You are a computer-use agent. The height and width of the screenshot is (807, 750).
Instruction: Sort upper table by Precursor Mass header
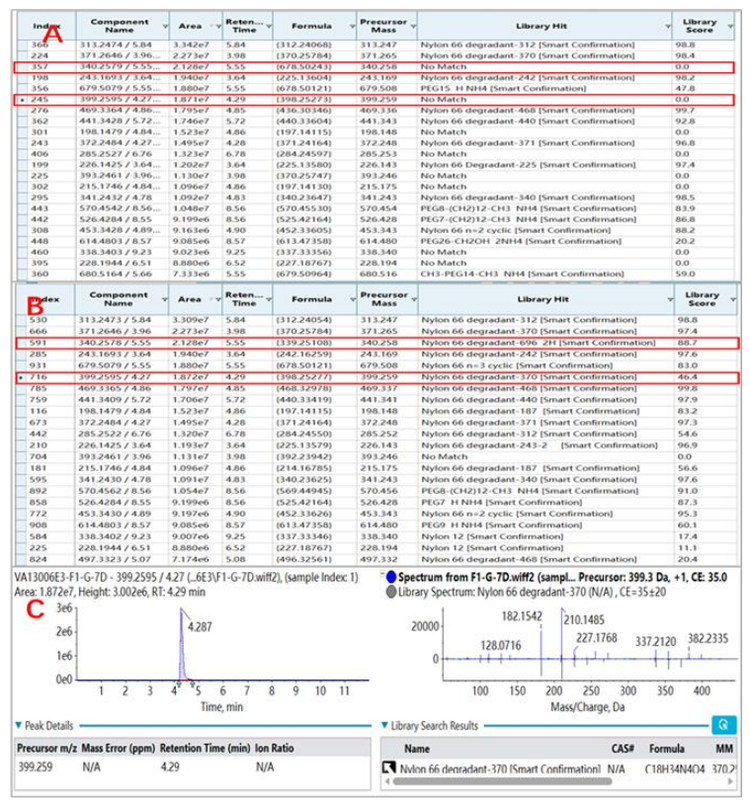tap(383, 26)
